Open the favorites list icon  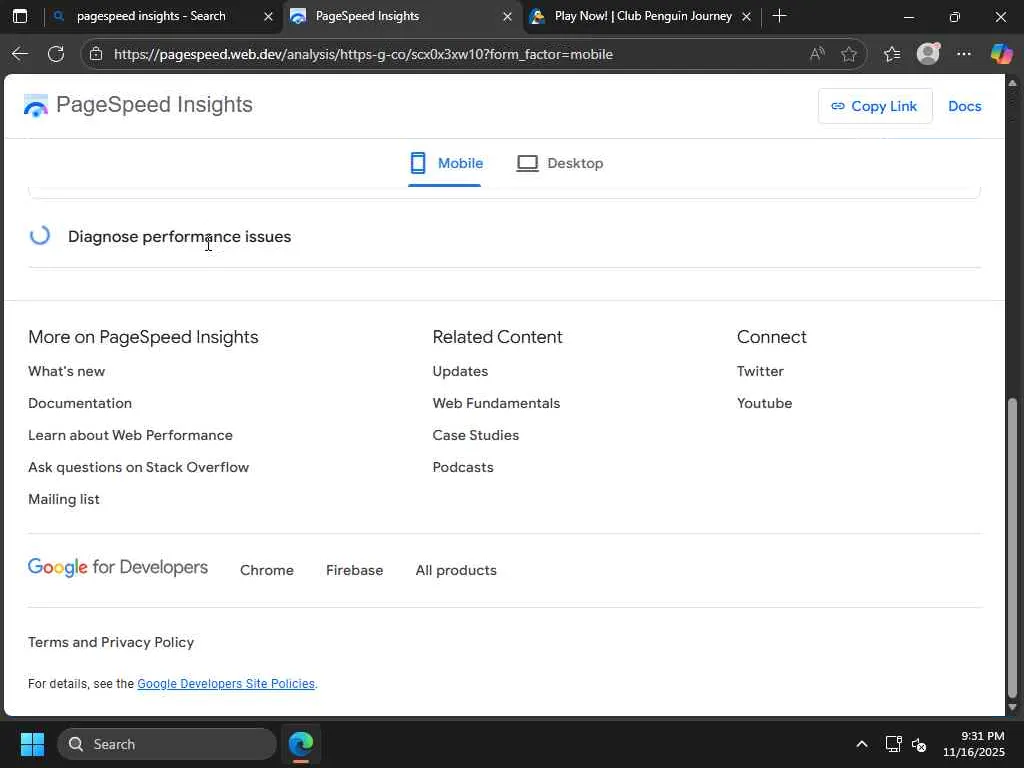click(892, 54)
